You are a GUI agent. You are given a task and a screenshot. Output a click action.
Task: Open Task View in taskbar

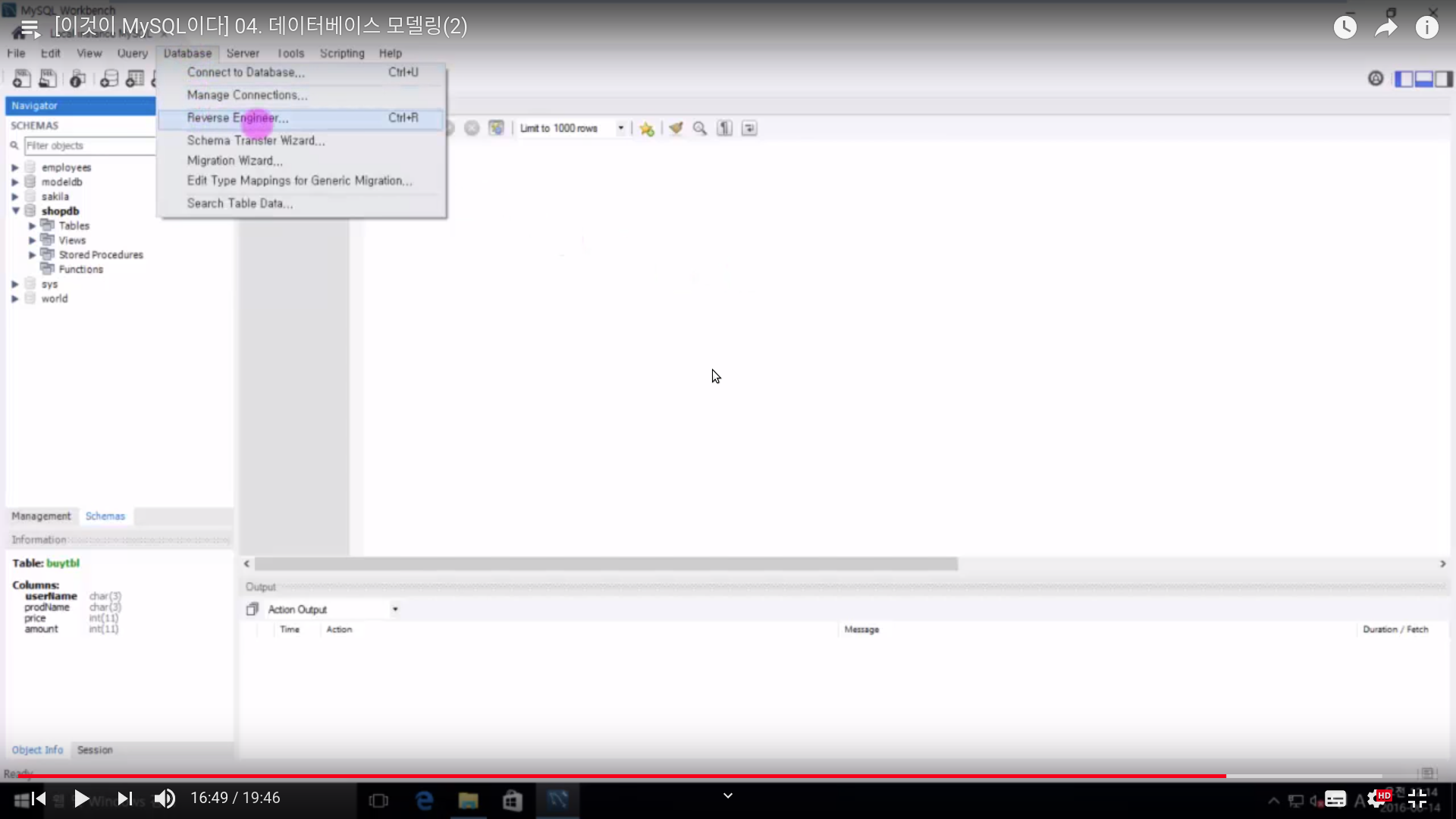378,801
